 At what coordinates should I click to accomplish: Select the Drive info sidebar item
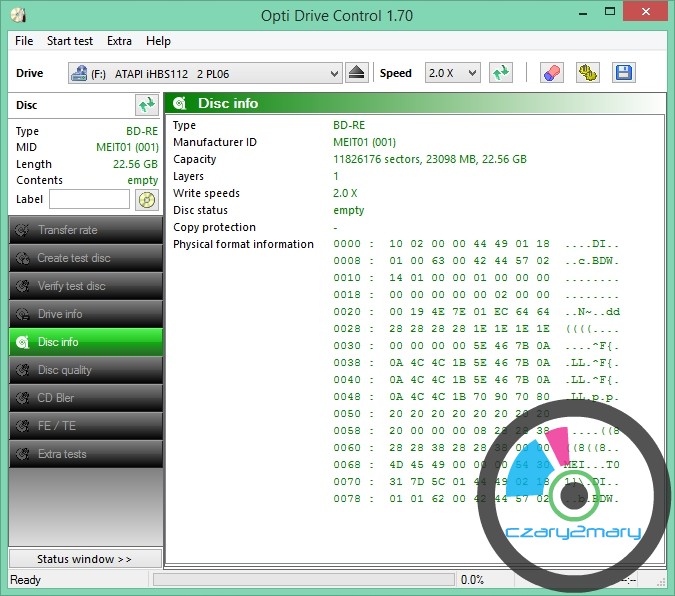pos(85,314)
